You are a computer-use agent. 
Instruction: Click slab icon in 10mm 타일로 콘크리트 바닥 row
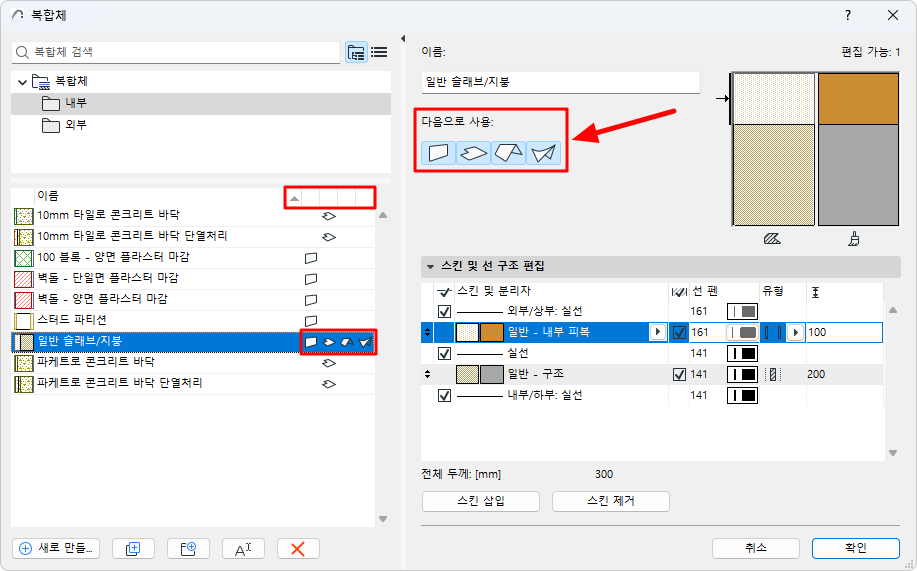click(x=329, y=216)
